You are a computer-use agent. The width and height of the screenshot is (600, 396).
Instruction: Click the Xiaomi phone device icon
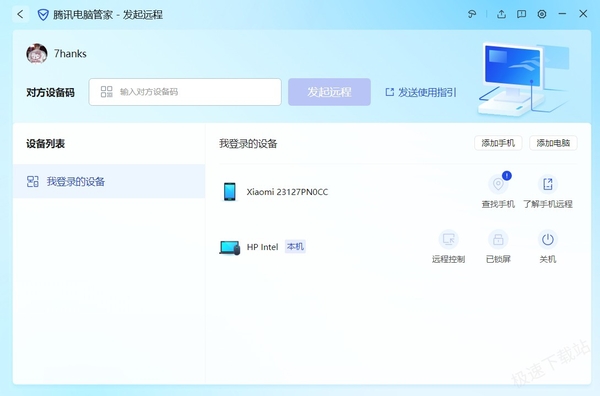(x=230, y=192)
